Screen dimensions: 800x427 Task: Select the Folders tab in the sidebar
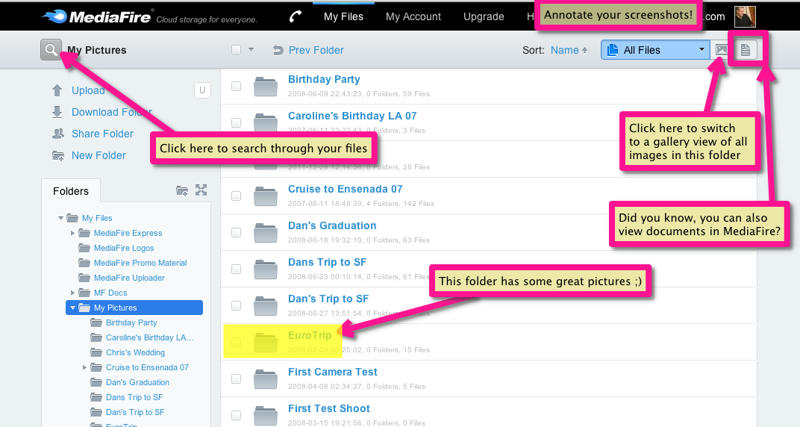[70, 191]
